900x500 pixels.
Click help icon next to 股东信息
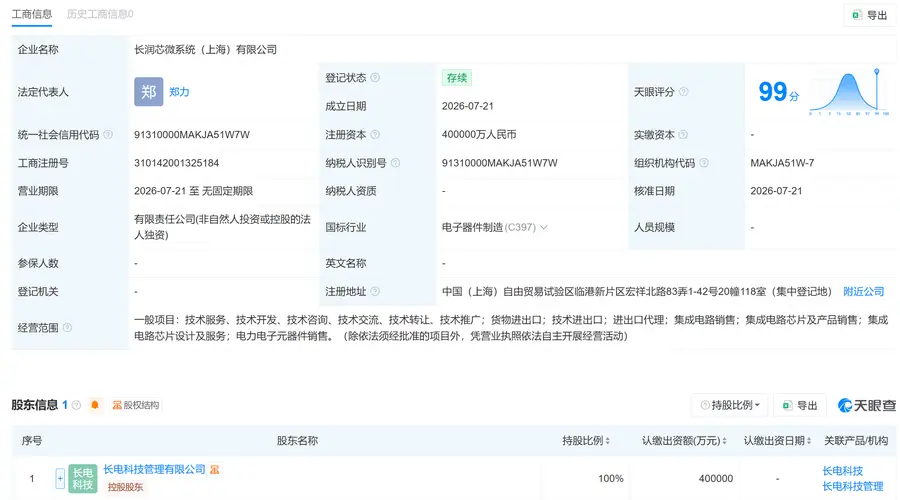tap(76, 405)
